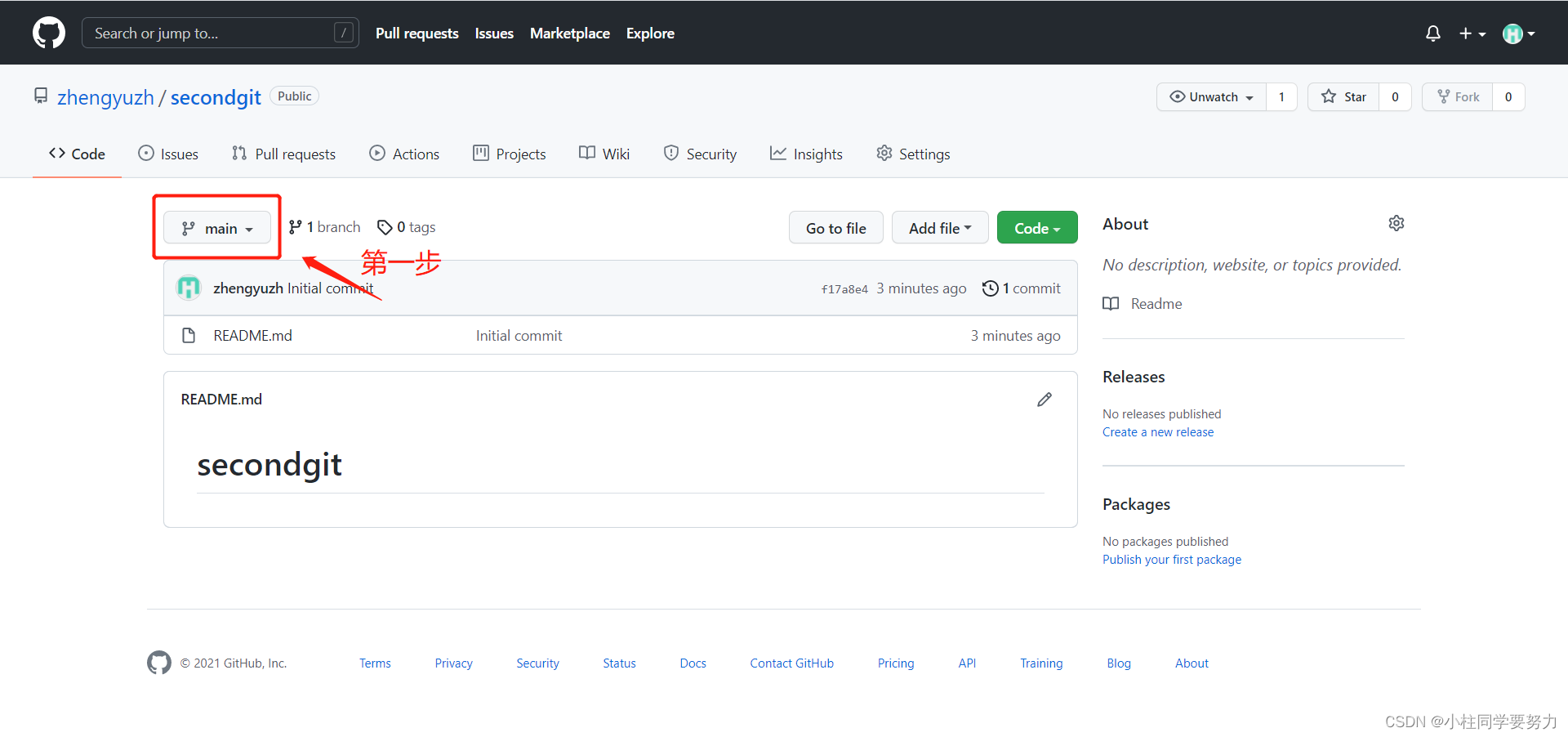Focus the Search or jump to field
The height and width of the screenshot is (737, 1568).
(220, 33)
